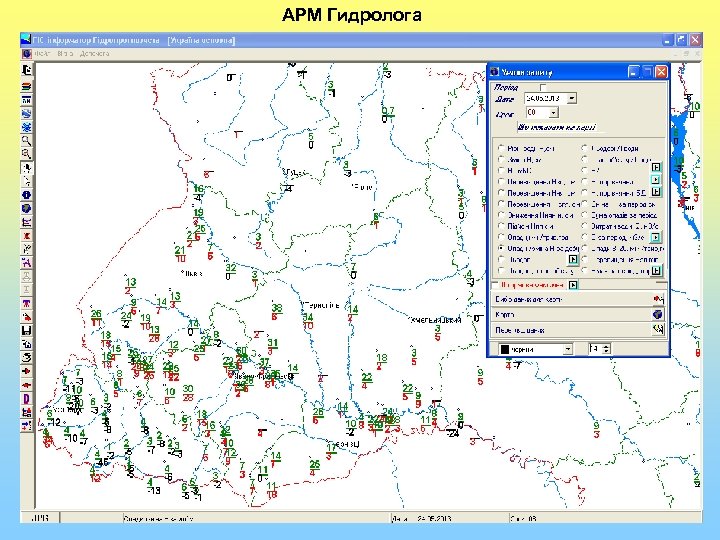
Task: Select the highlighted arrow pointer tool
Action: tap(27, 168)
